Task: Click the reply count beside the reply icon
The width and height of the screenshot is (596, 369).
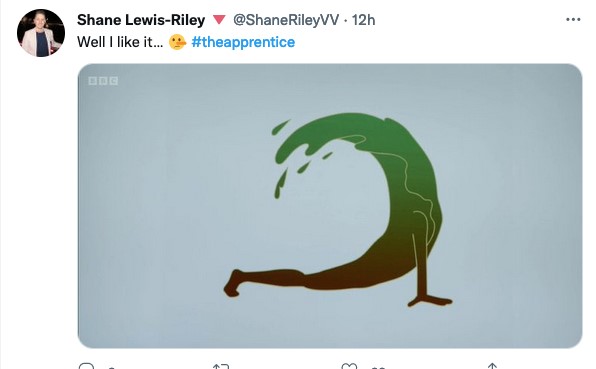Action: [111, 367]
